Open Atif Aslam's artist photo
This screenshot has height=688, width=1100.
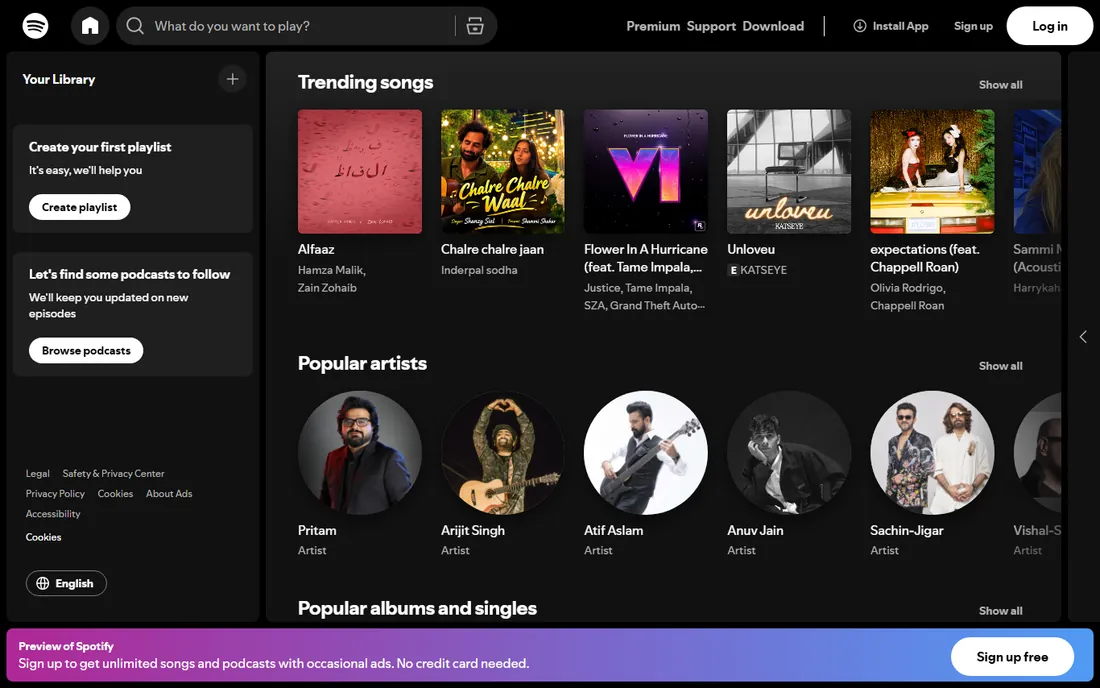pos(645,452)
